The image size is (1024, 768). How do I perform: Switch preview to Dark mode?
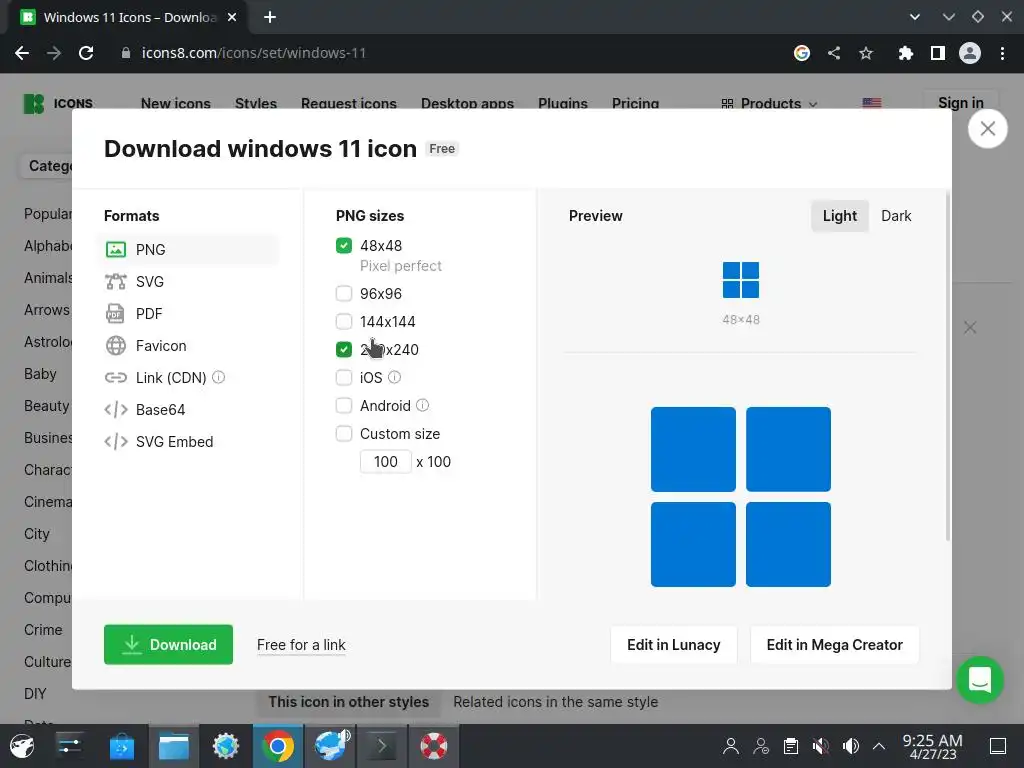tap(896, 216)
